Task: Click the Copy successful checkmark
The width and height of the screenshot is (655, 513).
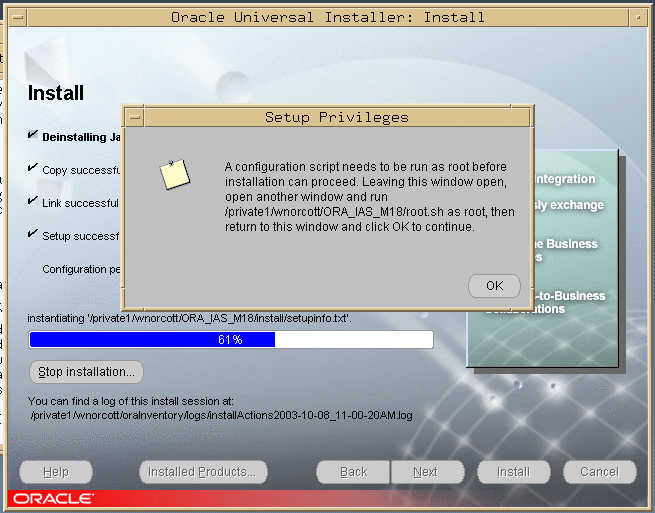Action: coord(33,167)
